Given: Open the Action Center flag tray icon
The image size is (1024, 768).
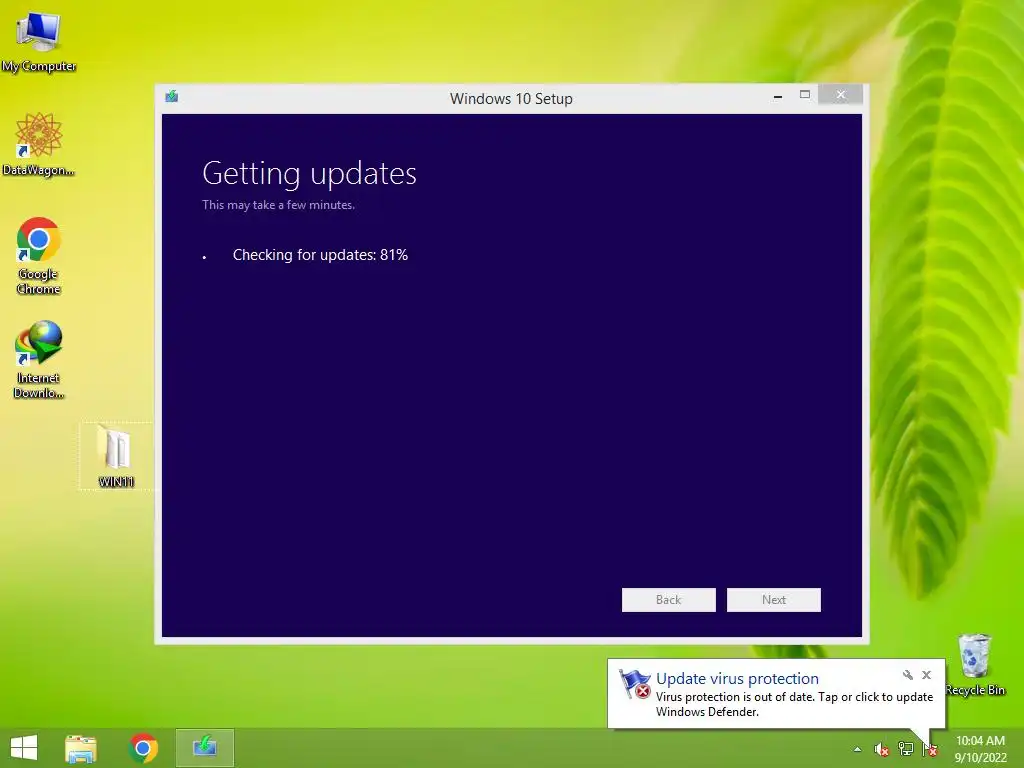Looking at the screenshot, I should 930,750.
